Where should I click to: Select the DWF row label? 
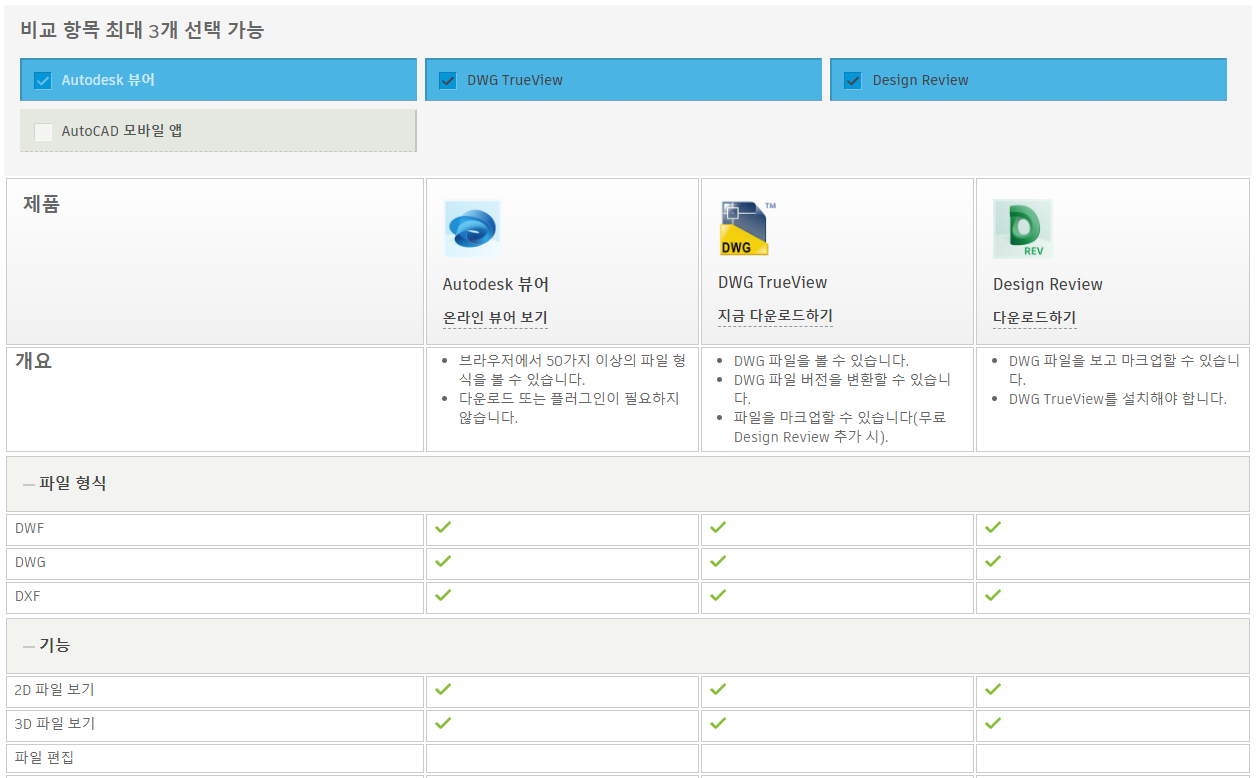[30, 528]
